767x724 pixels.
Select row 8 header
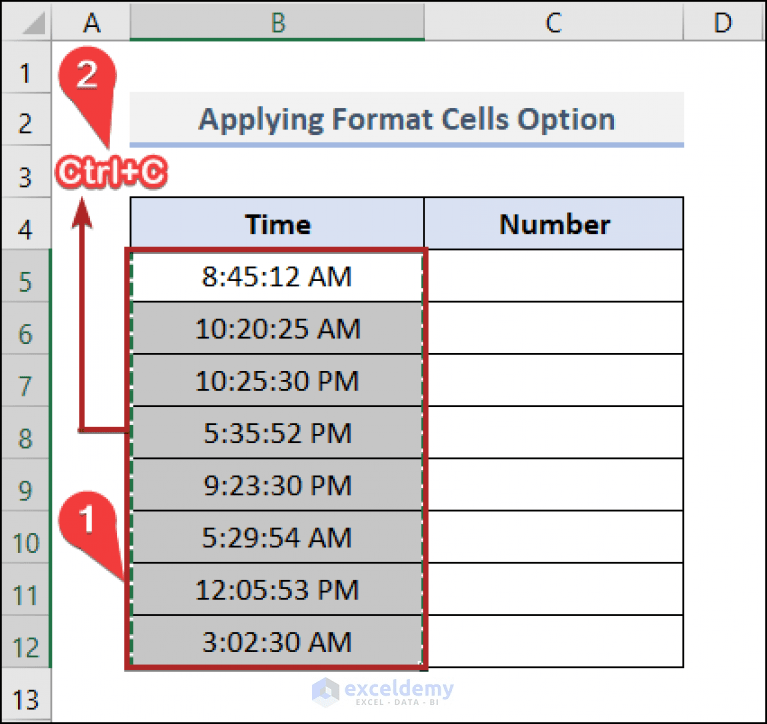[26, 432]
